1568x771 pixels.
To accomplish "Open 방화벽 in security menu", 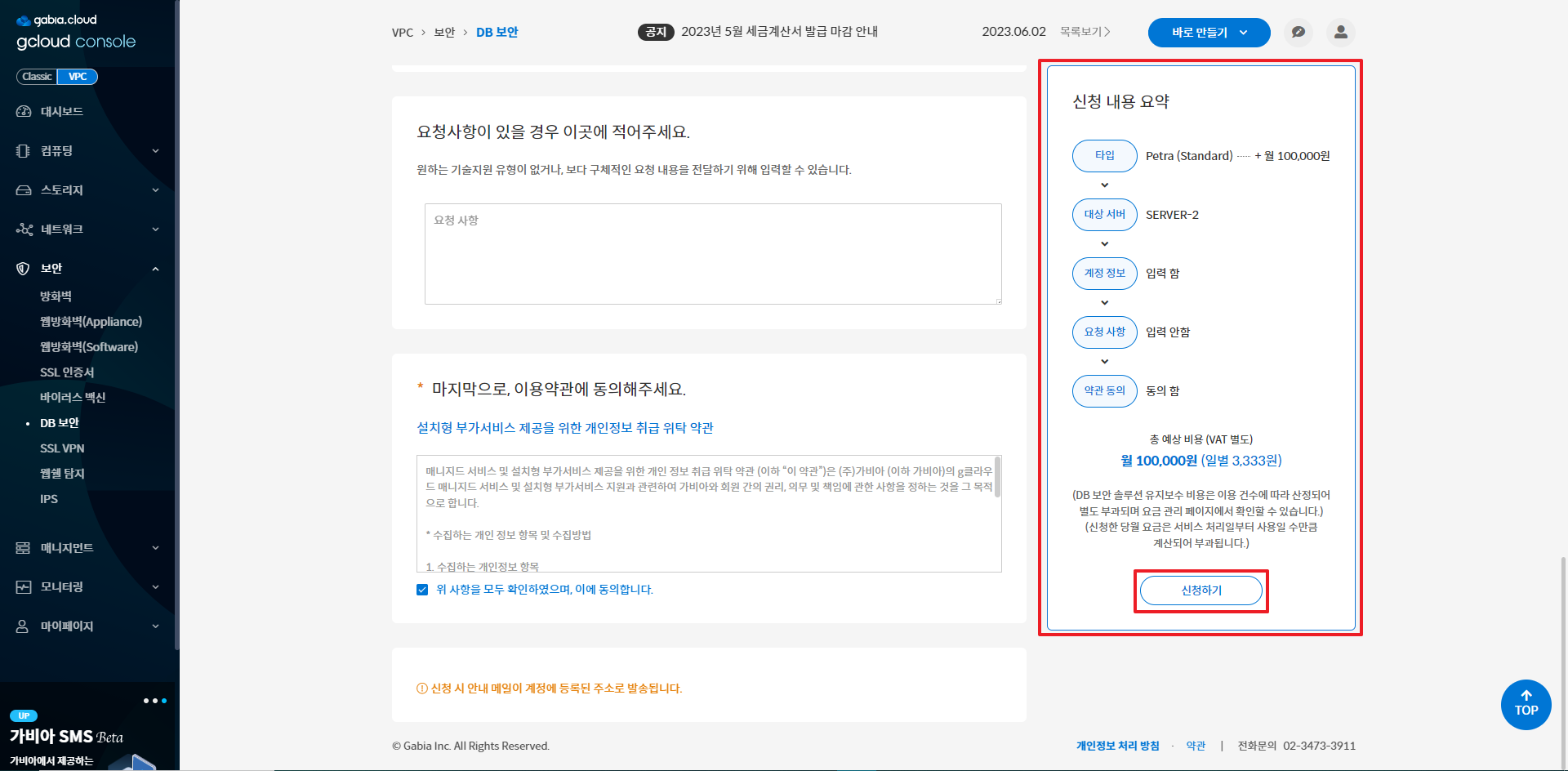I will pos(56,296).
